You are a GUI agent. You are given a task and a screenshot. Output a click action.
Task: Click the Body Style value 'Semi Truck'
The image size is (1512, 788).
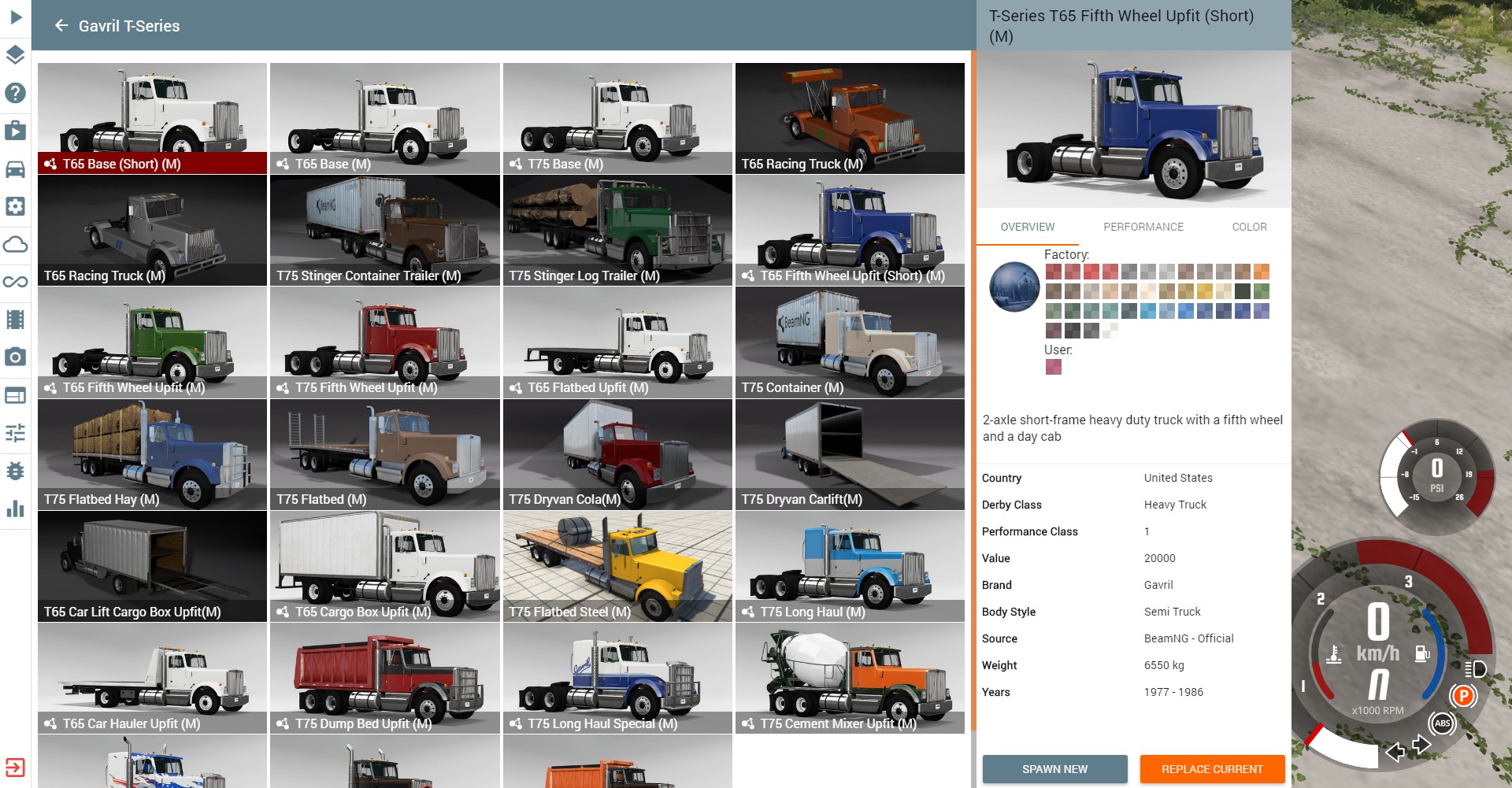(1172, 612)
